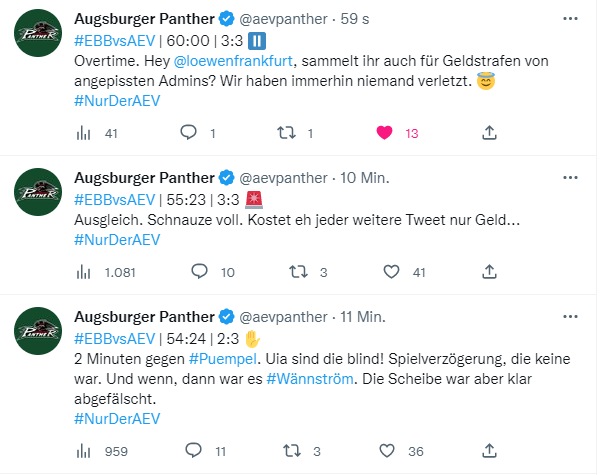View analytics of tweet with 1.081 views
Viewport: 606px width, 475px height.
[x=83, y=272]
